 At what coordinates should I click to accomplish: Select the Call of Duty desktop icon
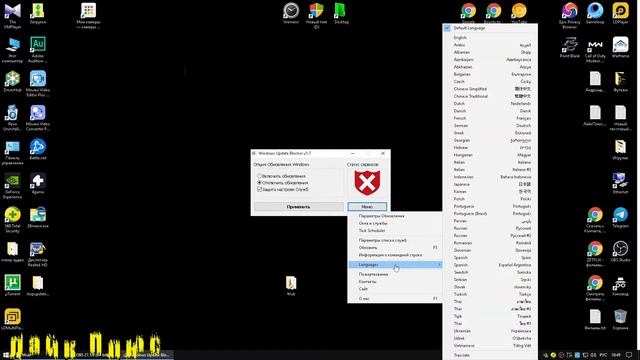(595, 49)
